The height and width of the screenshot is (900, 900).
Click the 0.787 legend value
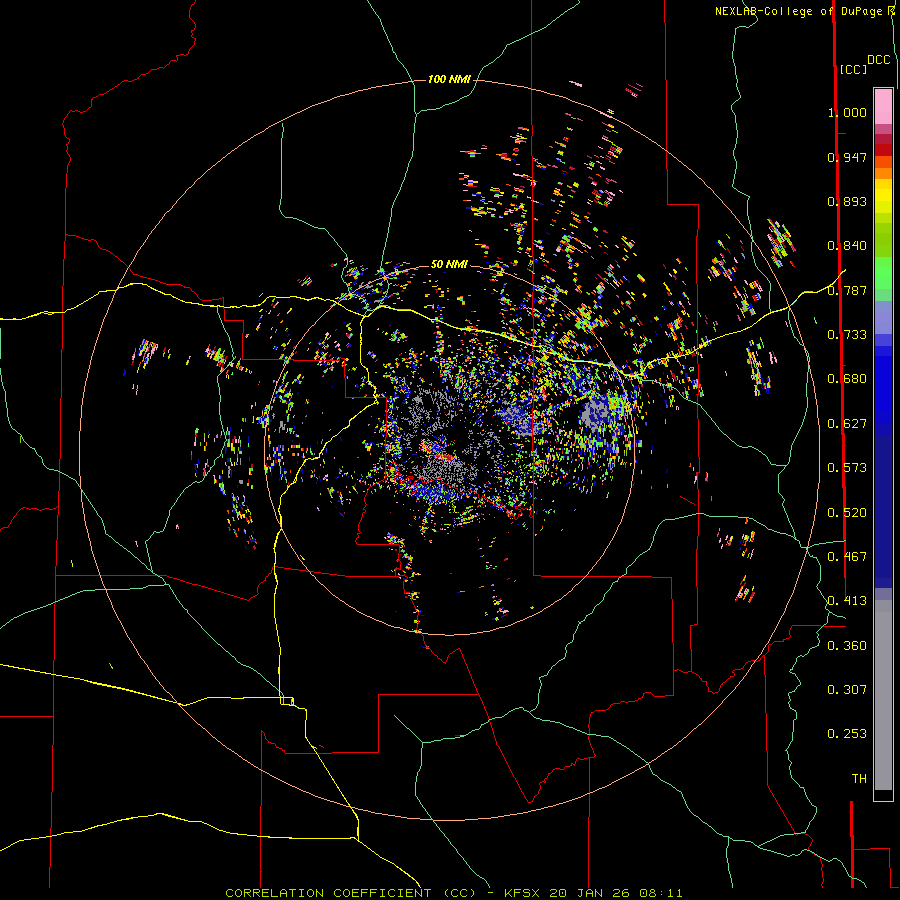[847, 290]
